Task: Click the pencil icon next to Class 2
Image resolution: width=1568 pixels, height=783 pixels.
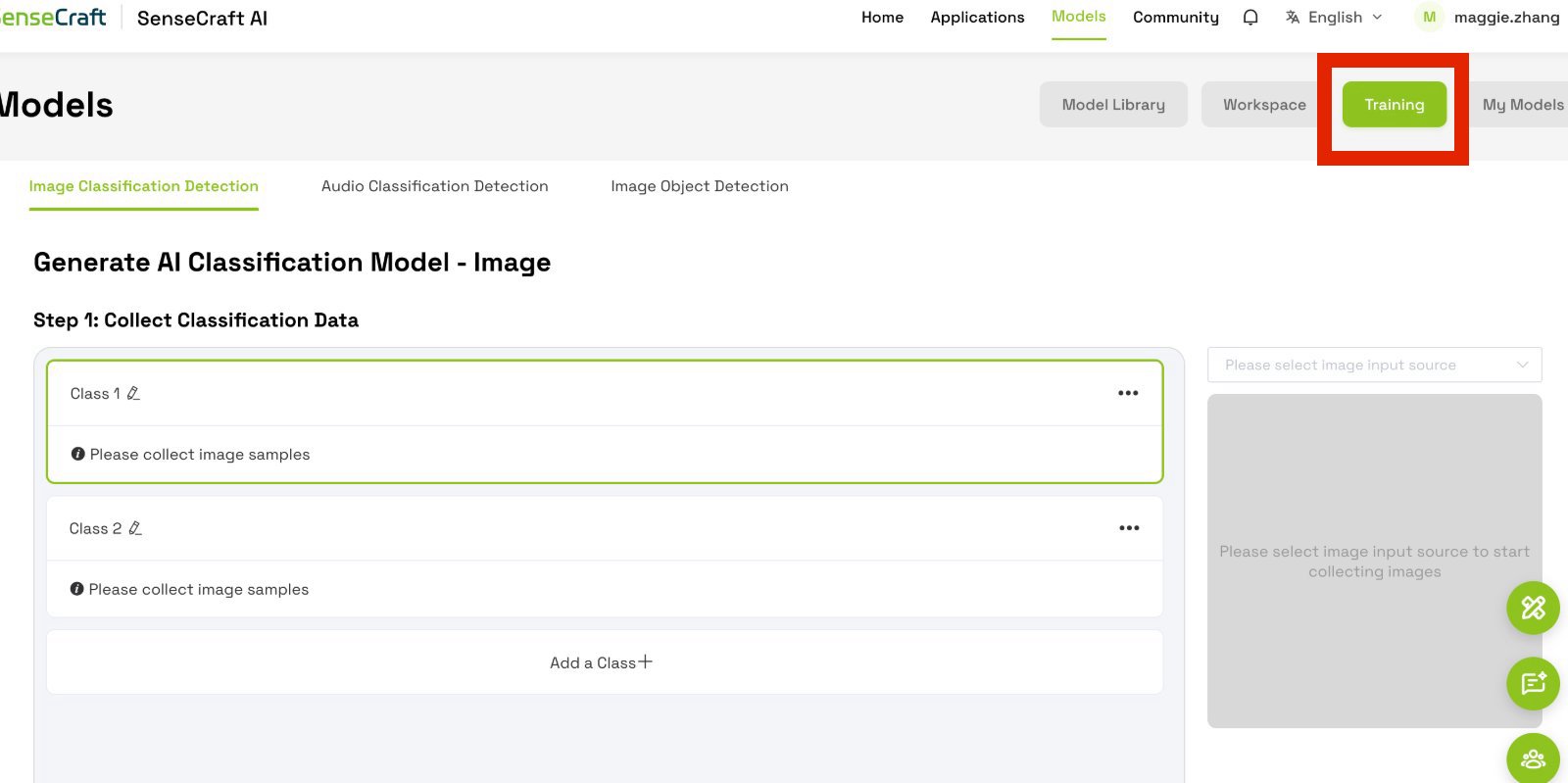Action: point(135,528)
